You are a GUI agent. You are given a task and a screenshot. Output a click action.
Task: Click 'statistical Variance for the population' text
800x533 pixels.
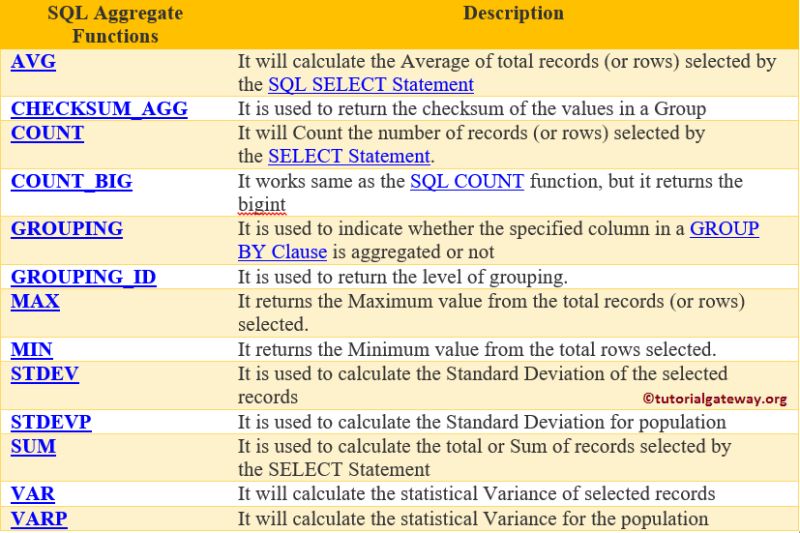[473, 519]
